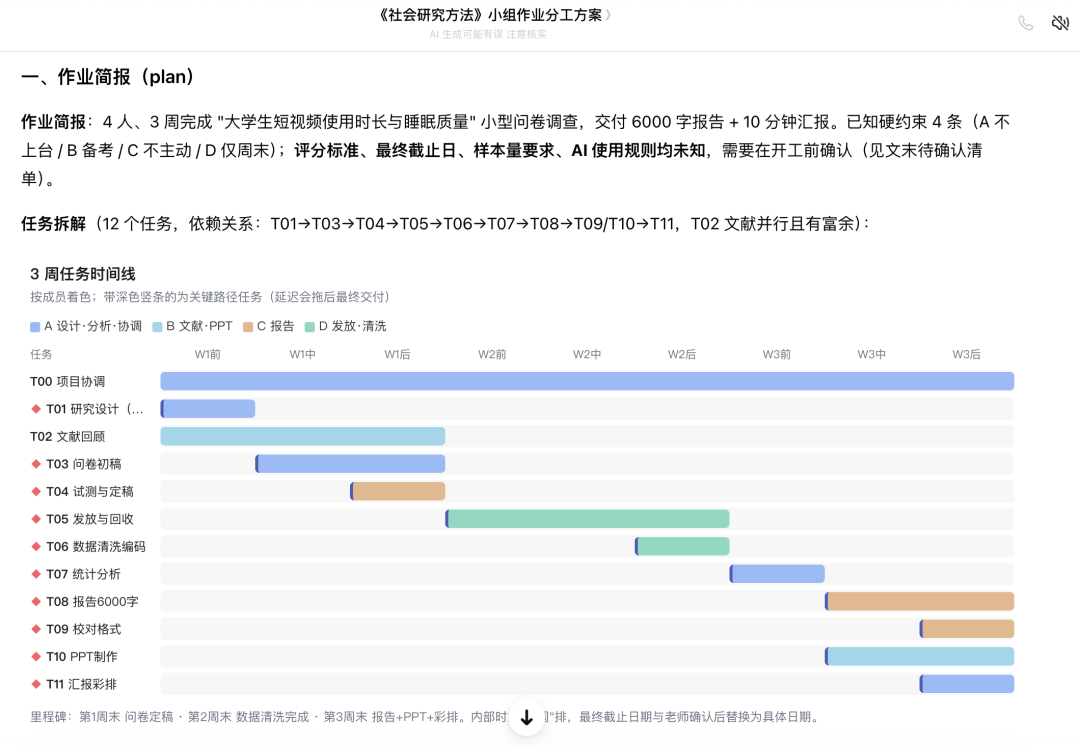Screen dimensions: 1080x745
Task: Select the T07 统计分析 timeline bar
Action: [x=777, y=574]
